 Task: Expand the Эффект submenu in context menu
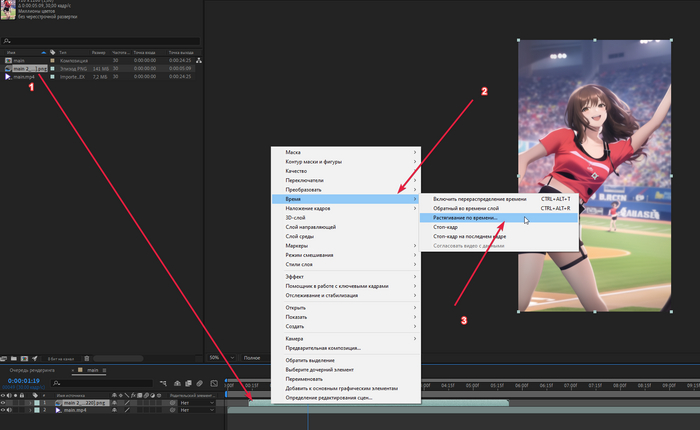coord(344,275)
